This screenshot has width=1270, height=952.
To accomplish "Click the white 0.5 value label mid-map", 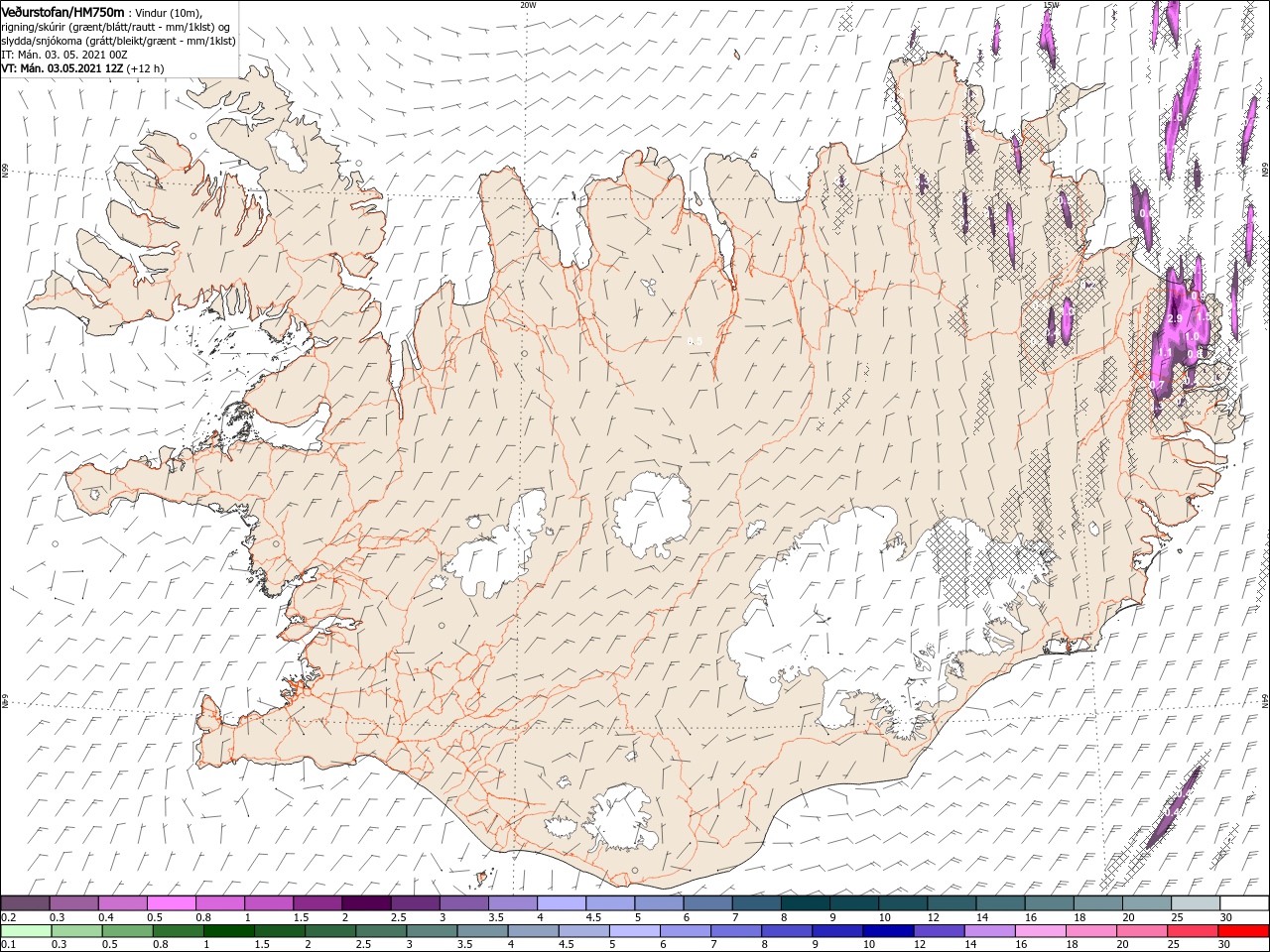I will tap(695, 341).
